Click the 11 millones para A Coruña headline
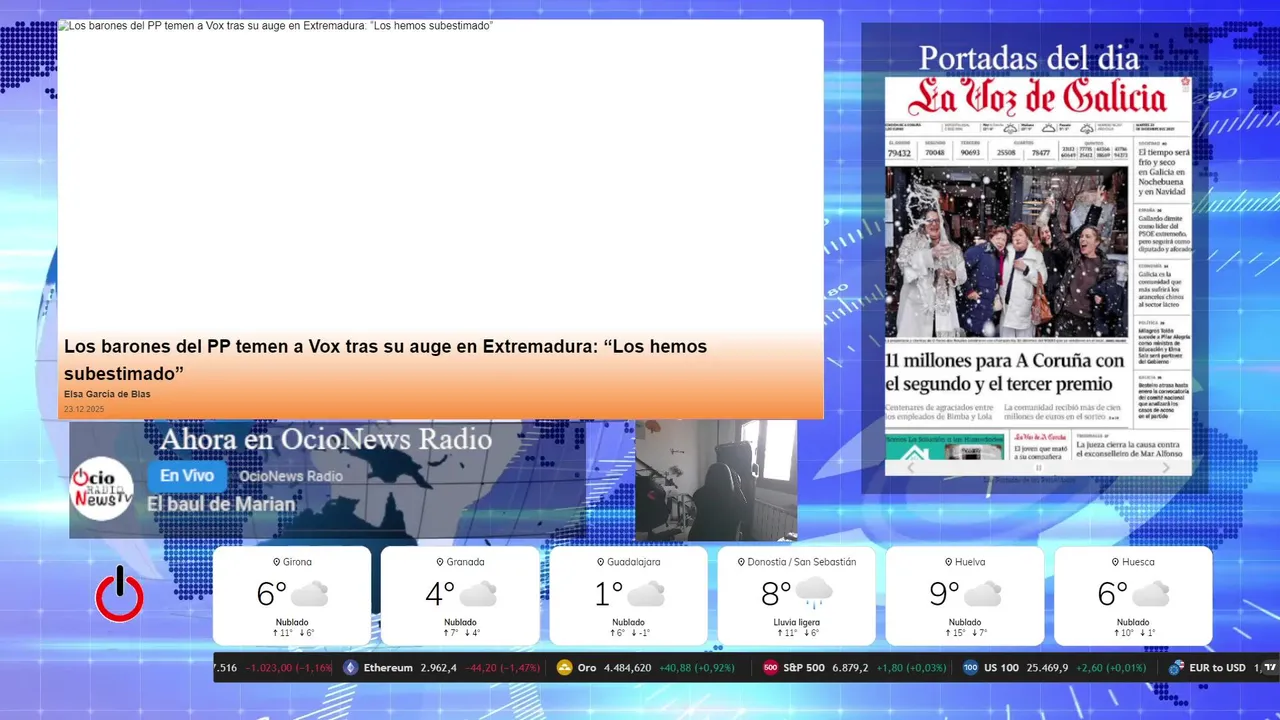 tap(1005, 372)
